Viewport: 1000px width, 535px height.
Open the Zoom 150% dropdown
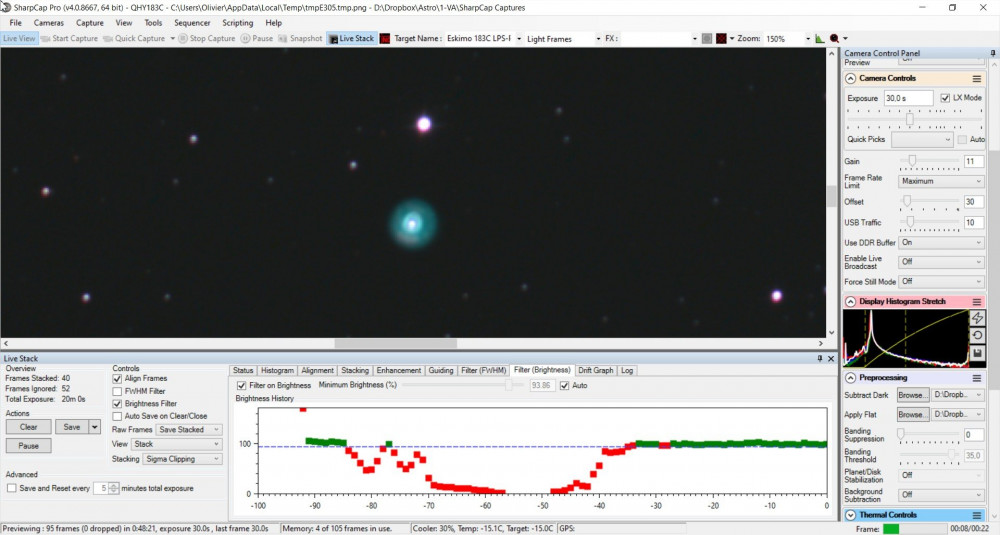807,39
